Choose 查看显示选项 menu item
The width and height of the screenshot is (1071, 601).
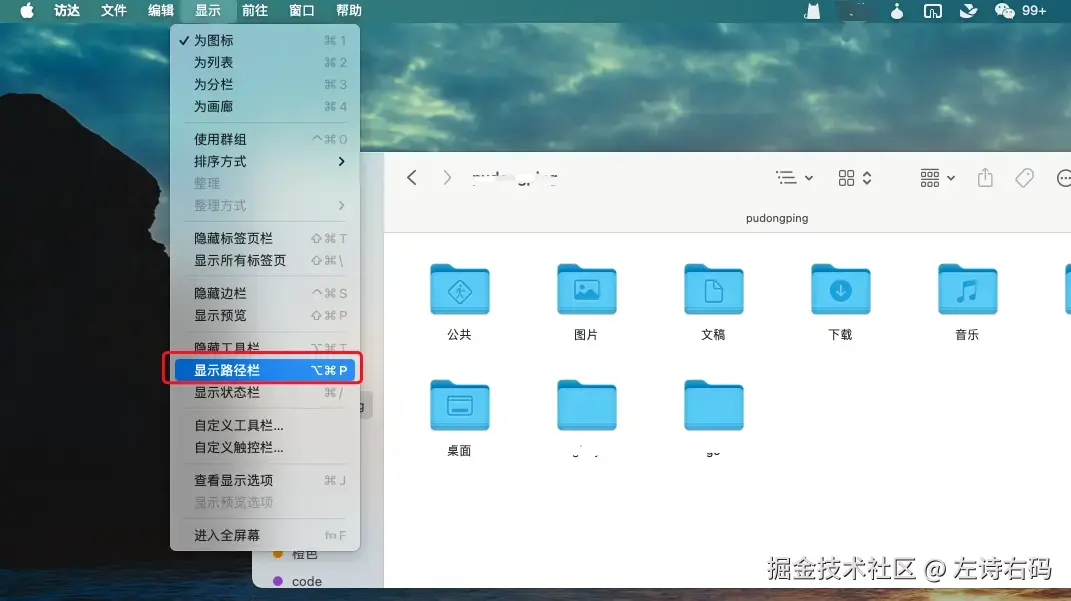point(265,480)
